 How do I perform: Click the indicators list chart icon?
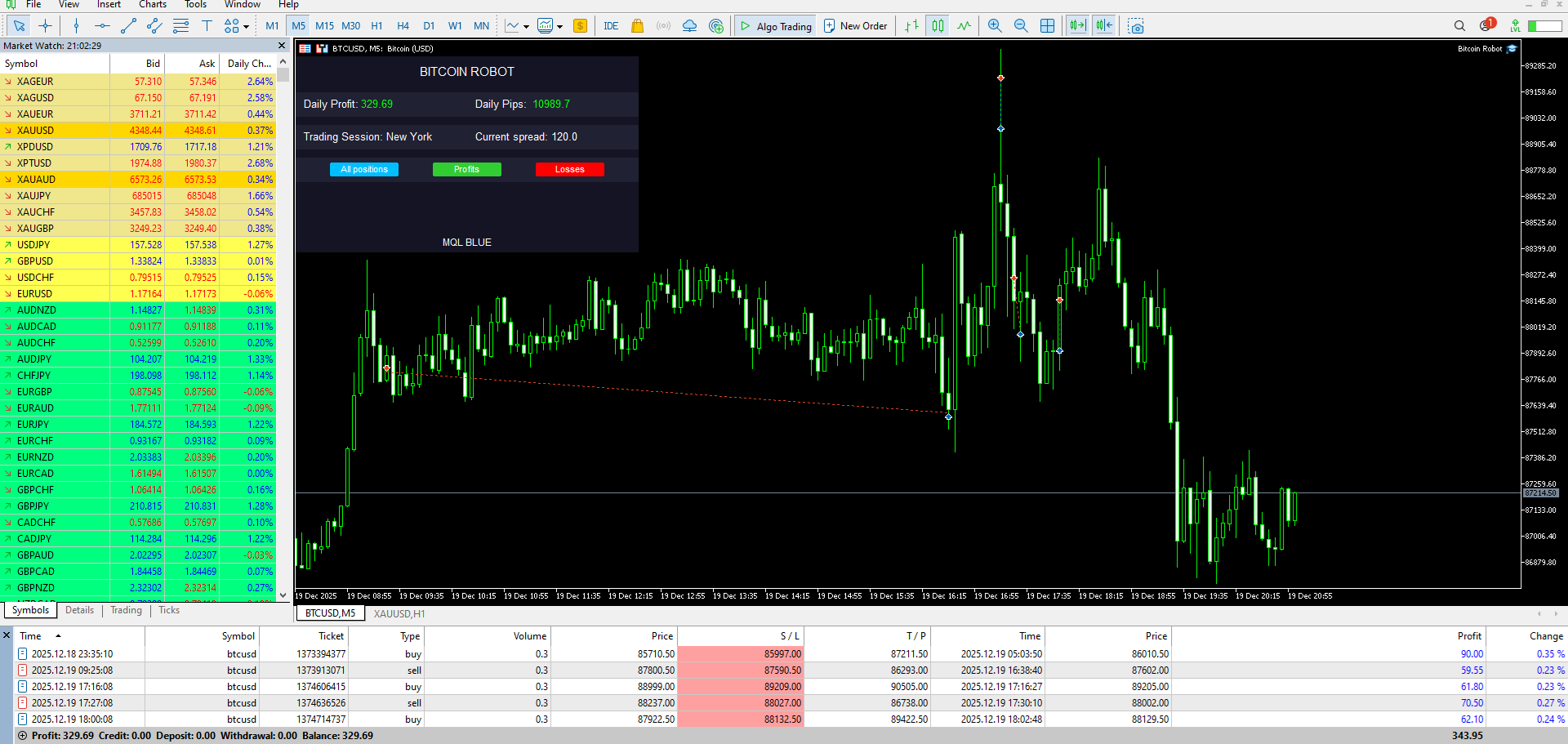546,26
